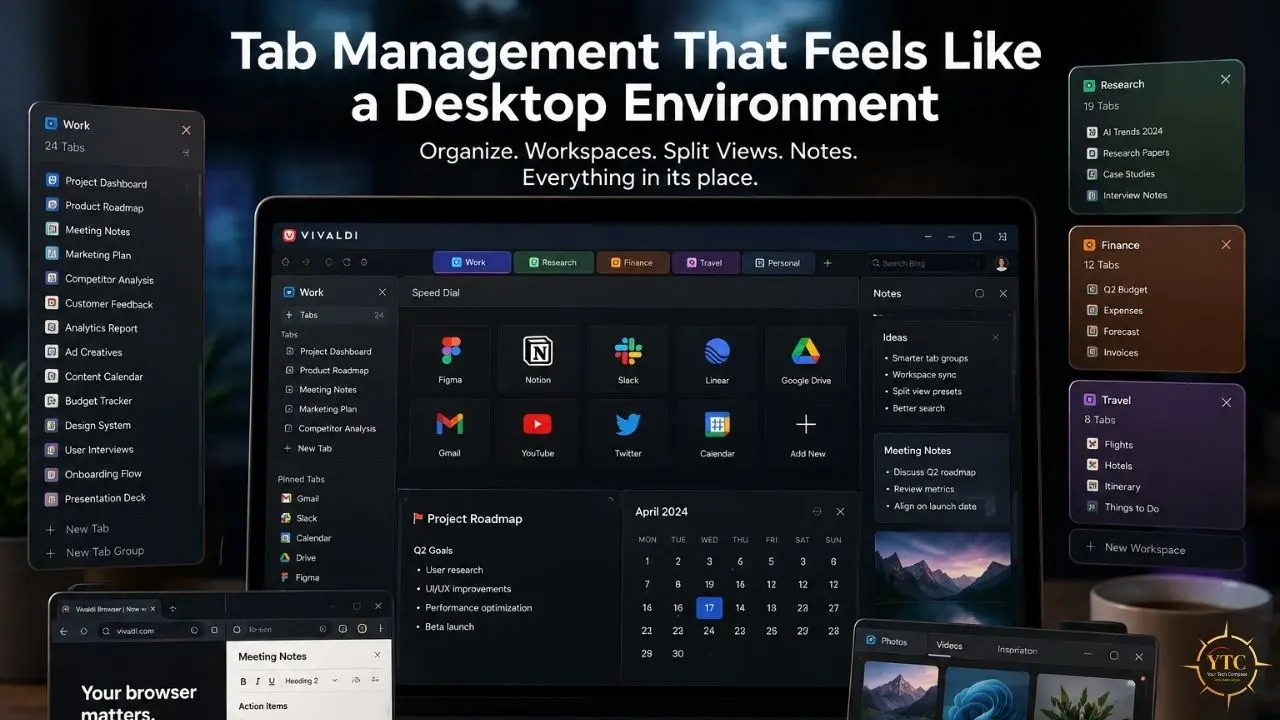Close the floating Work panel

tap(186, 130)
